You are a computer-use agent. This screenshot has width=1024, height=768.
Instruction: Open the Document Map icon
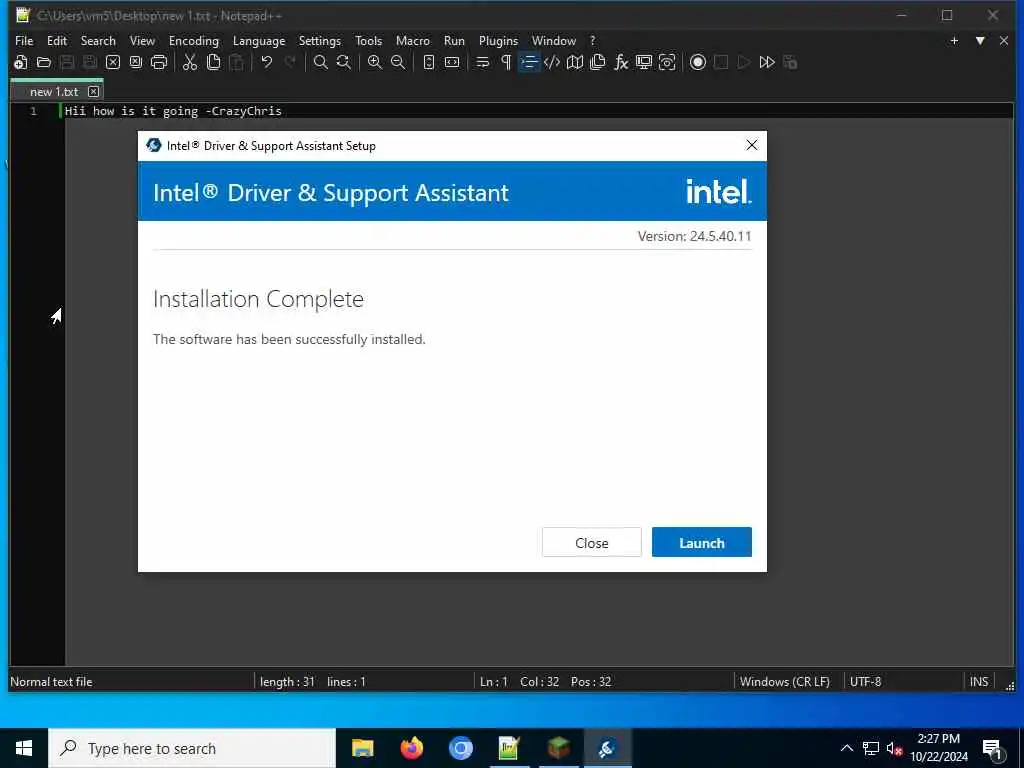(x=575, y=62)
